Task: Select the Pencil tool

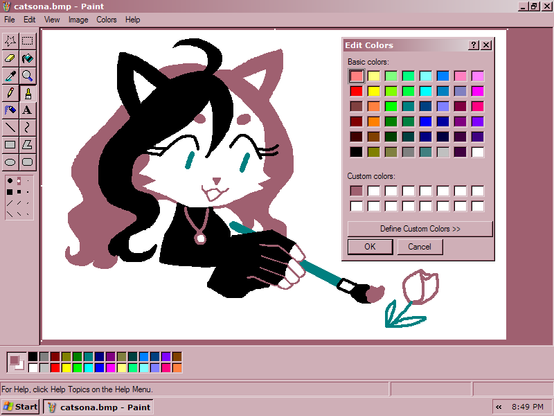Action: tap(10, 93)
